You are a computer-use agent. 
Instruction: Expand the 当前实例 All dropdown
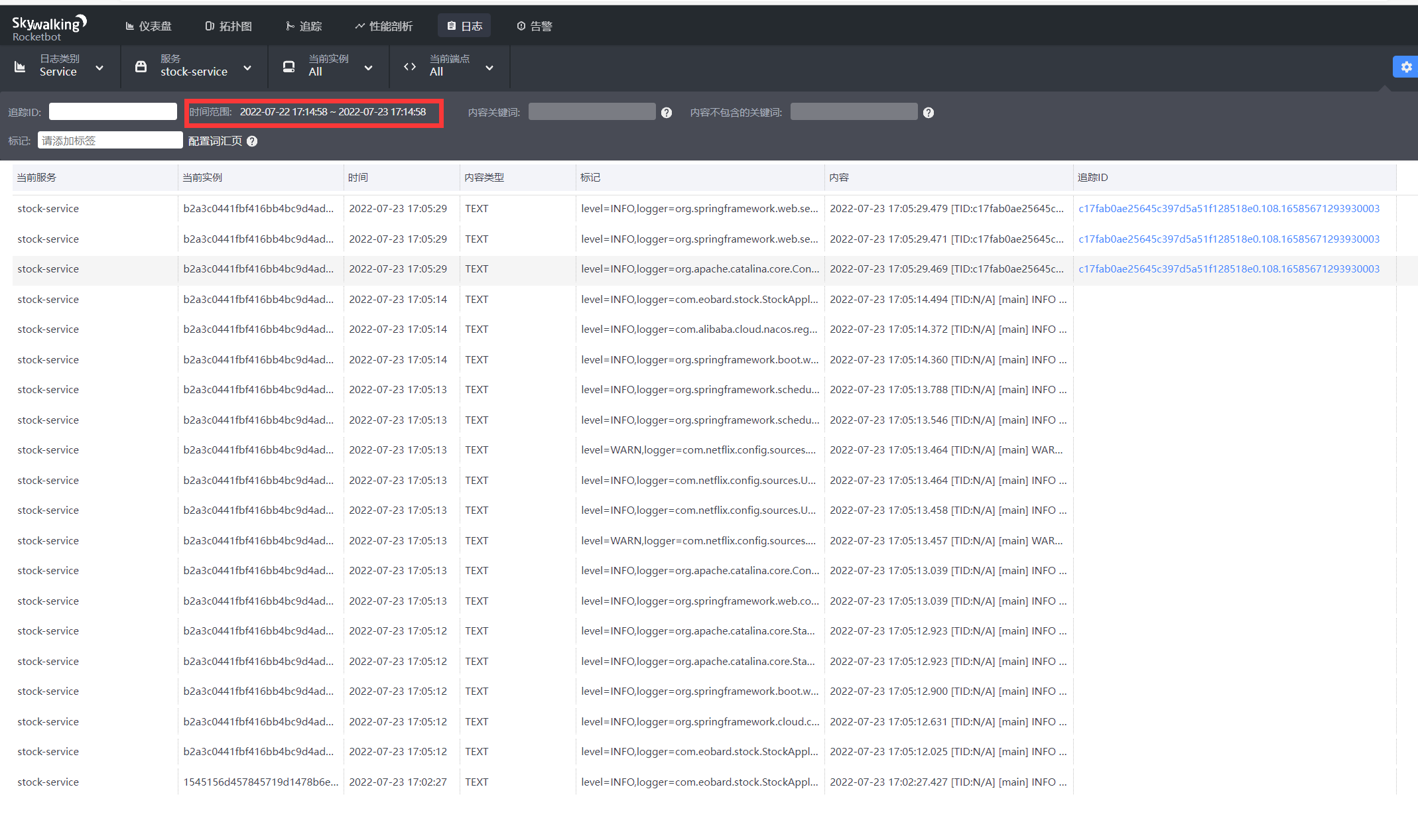point(369,68)
